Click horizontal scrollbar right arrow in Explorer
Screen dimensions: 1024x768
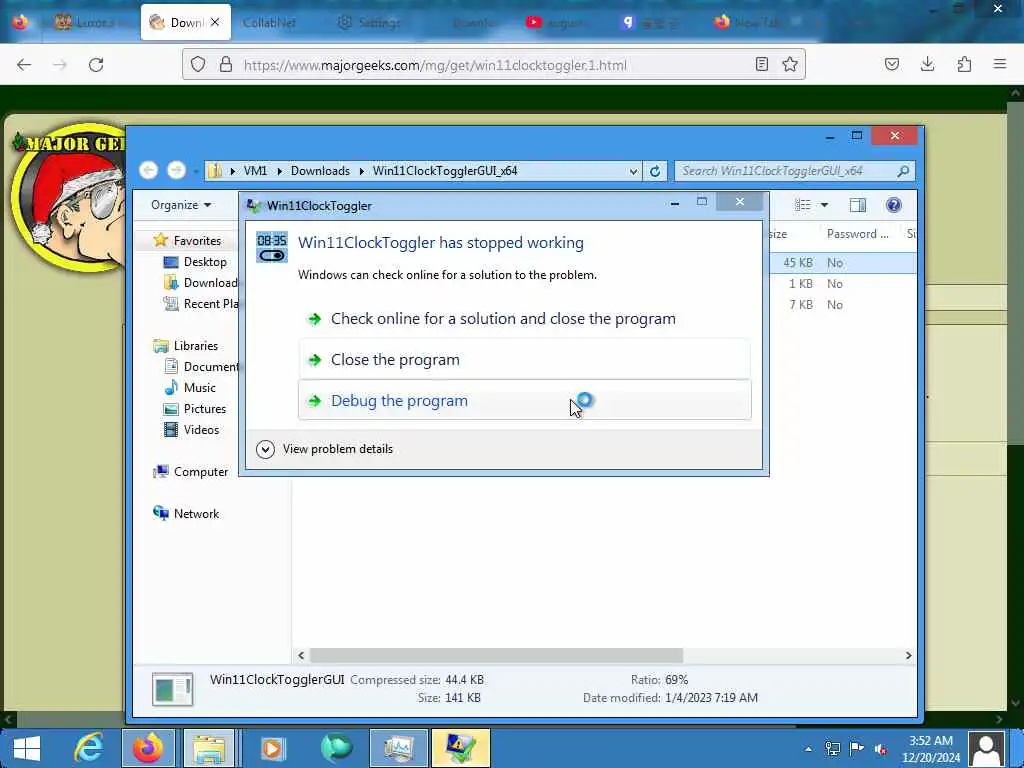908,655
